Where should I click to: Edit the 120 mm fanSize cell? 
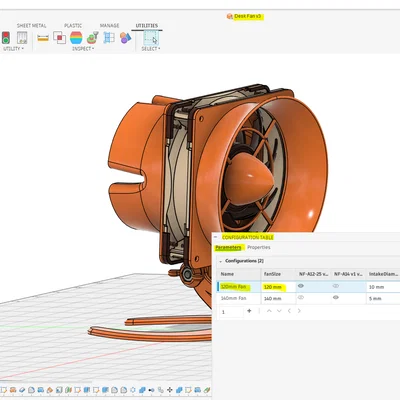click(278, 287)
